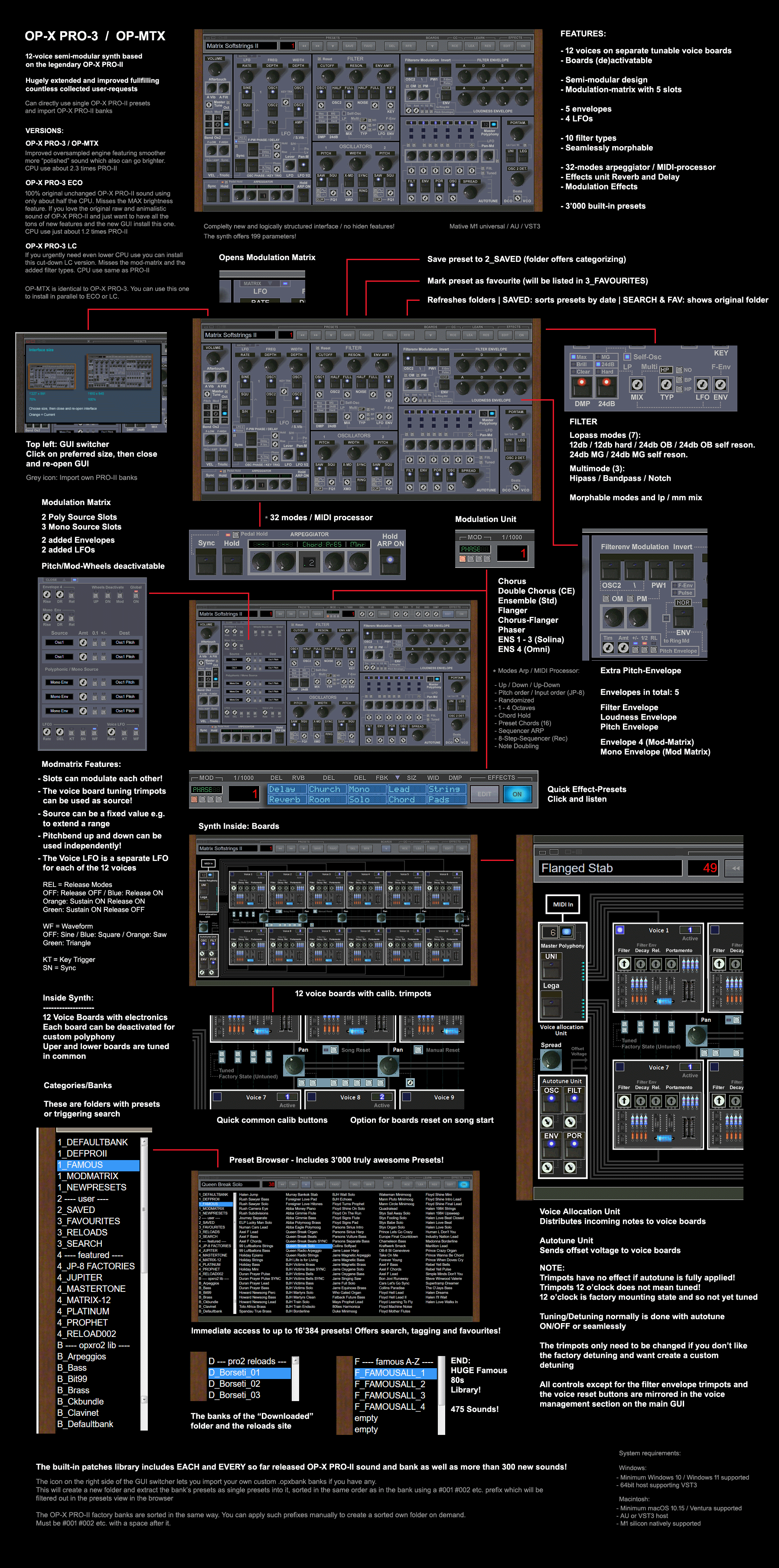Click the MIDI In box in the enlarged boards view

point(563,905)
